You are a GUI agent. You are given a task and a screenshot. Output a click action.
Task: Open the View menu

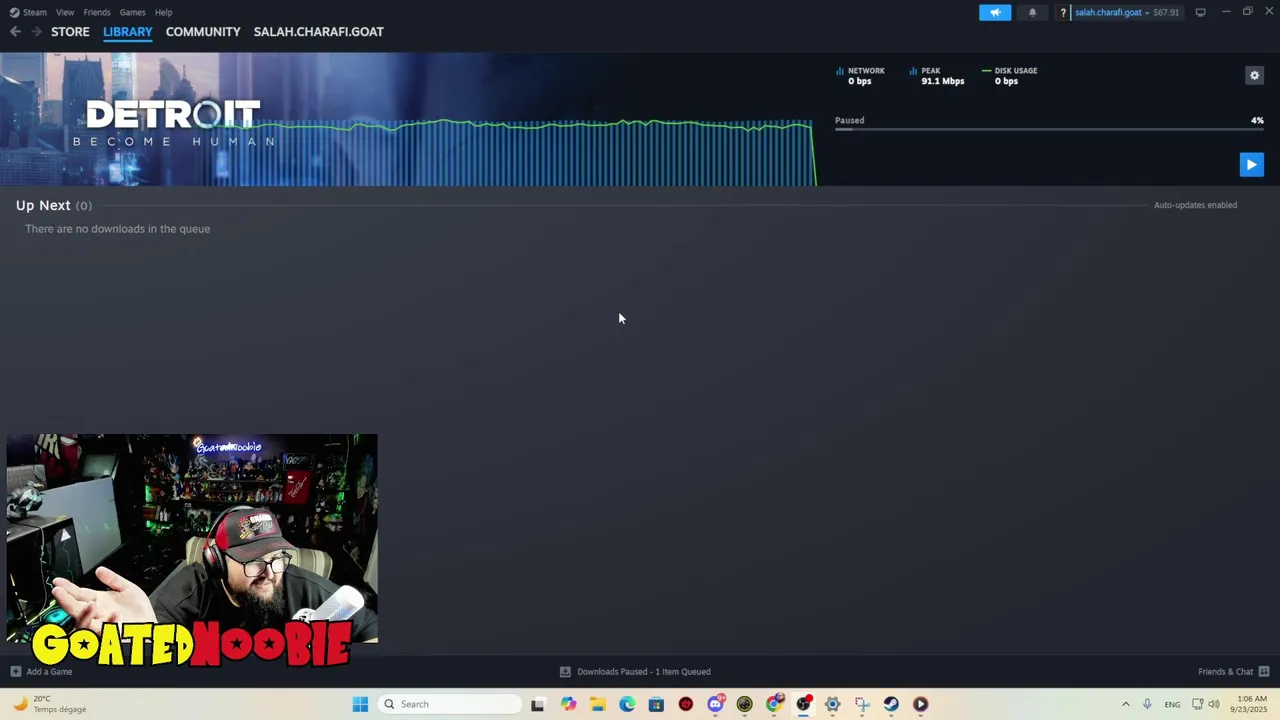[x=65, y=12]
